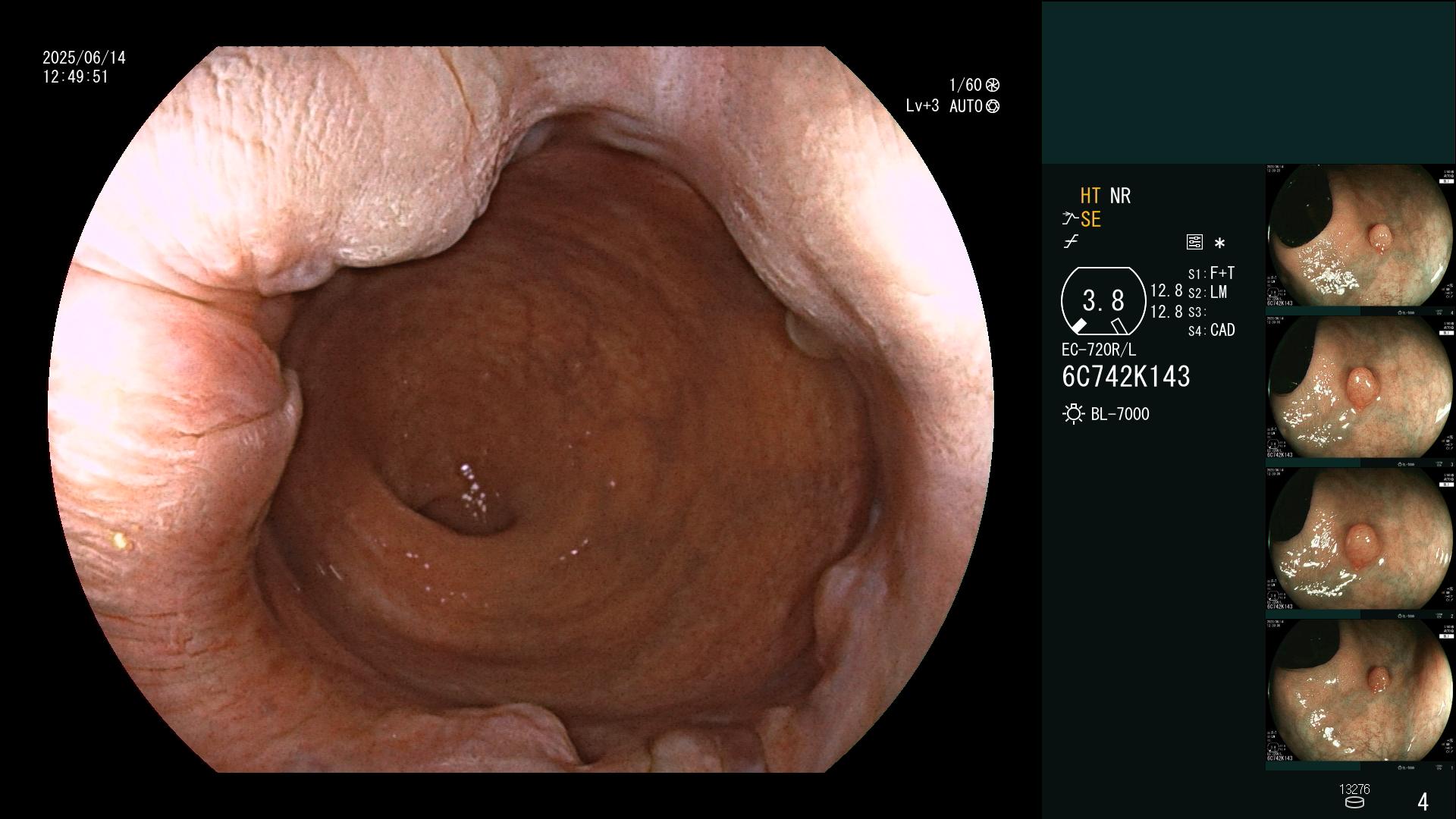Image resolution: width=1456 pixels, height=819 pixels.
Task: Click the settings sliders icon
Action: 1194,243
